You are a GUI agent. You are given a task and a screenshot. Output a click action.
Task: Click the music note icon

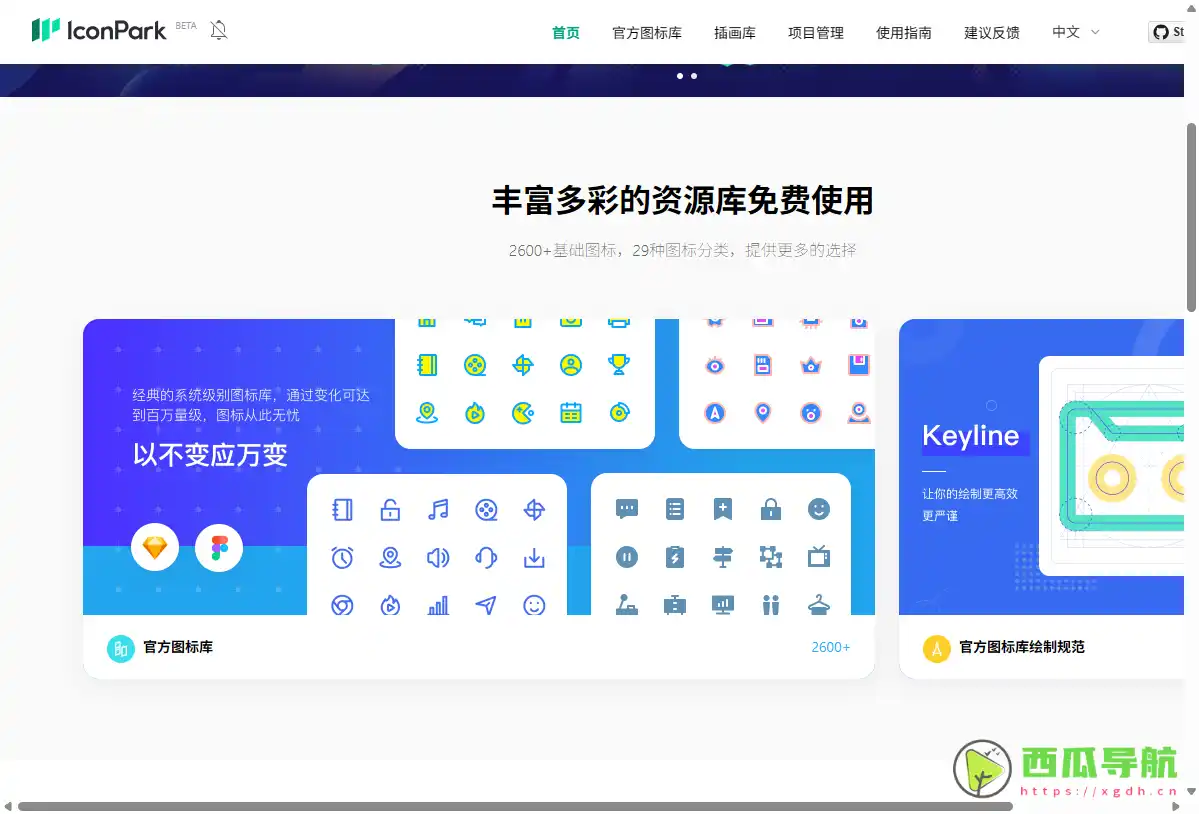click(438, 510)
